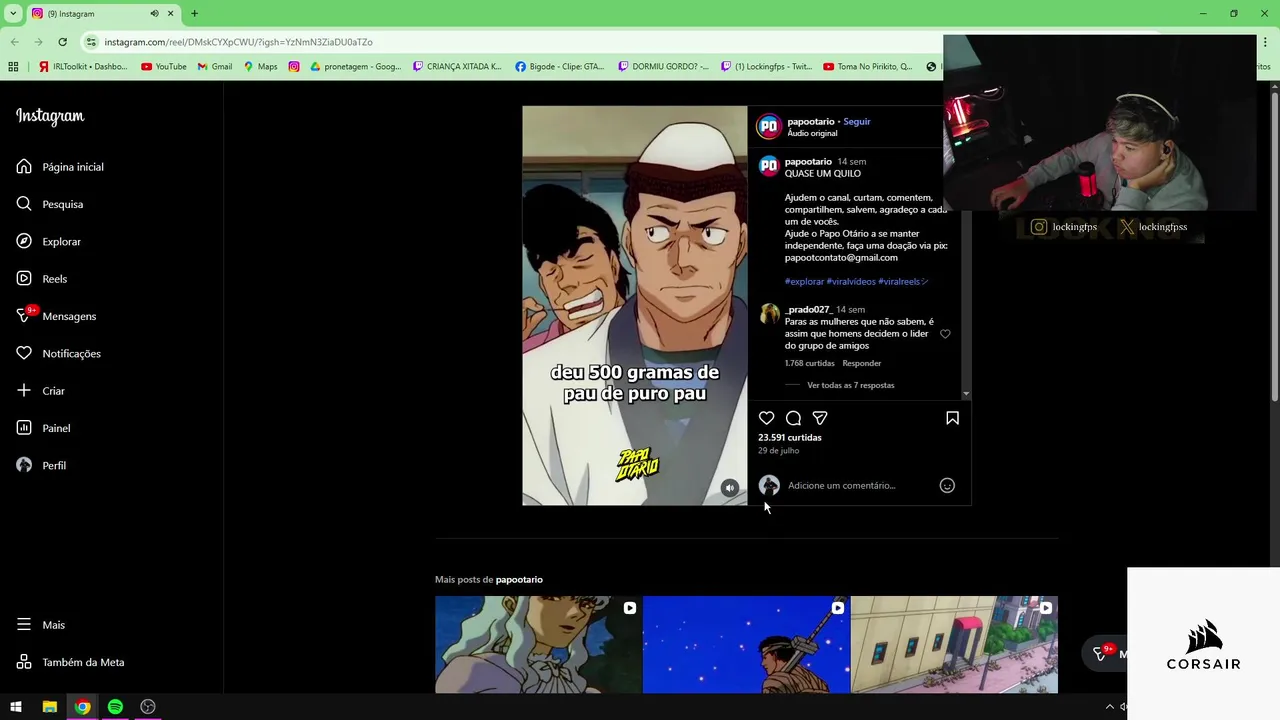Screen dimensions: 1280x720
Task: Click the Adicione um comentário field
Action: tap(860, 486)
